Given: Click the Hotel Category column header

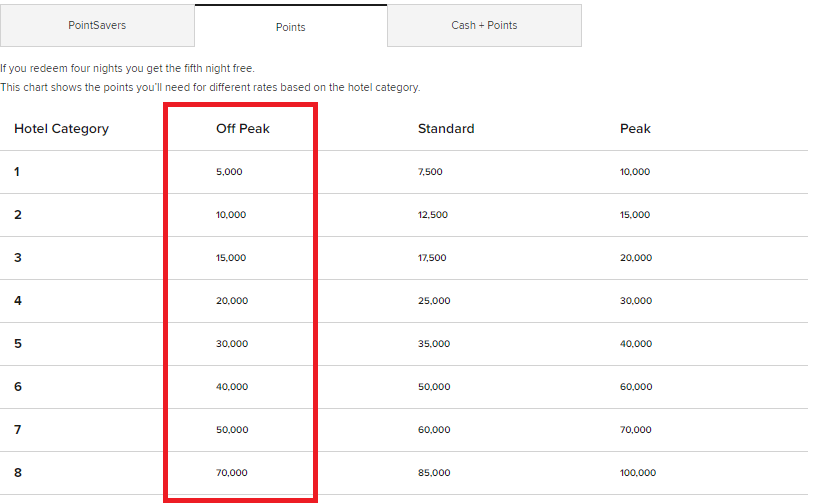Looking at the screenshot, I should 61,129.
